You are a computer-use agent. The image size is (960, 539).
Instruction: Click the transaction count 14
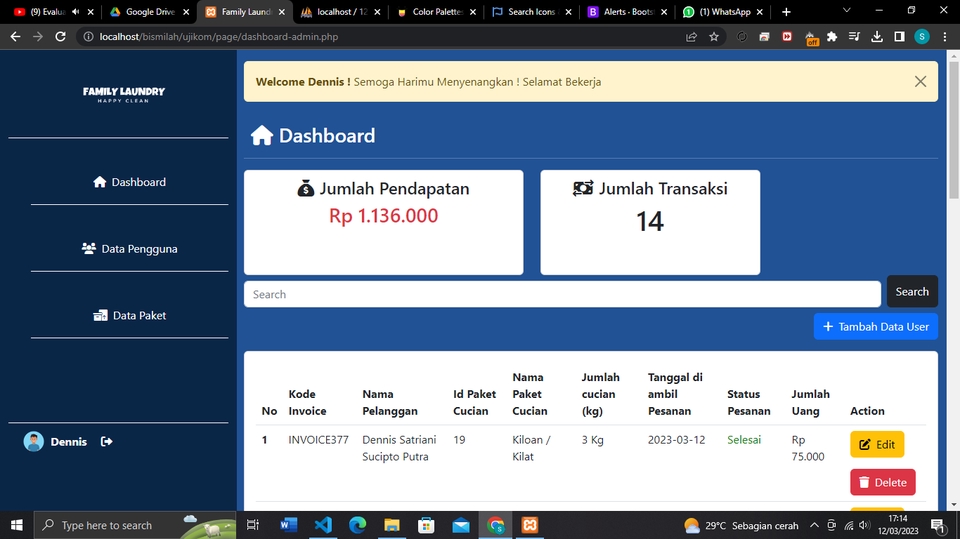click(x=650, y=222)
